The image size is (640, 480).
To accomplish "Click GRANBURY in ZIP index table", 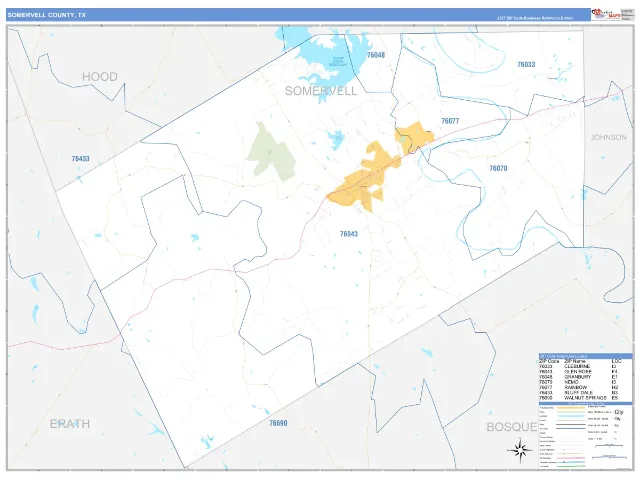I will [x=578, y=377].
